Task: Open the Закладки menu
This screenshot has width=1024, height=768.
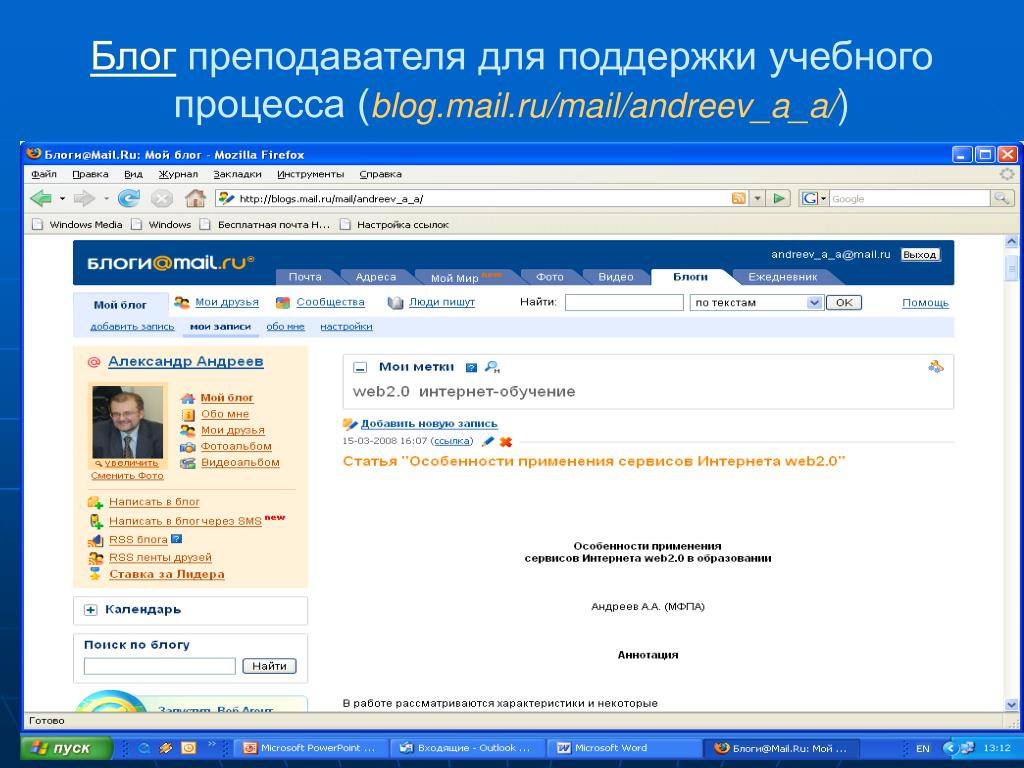Action: tap(237, 174)
